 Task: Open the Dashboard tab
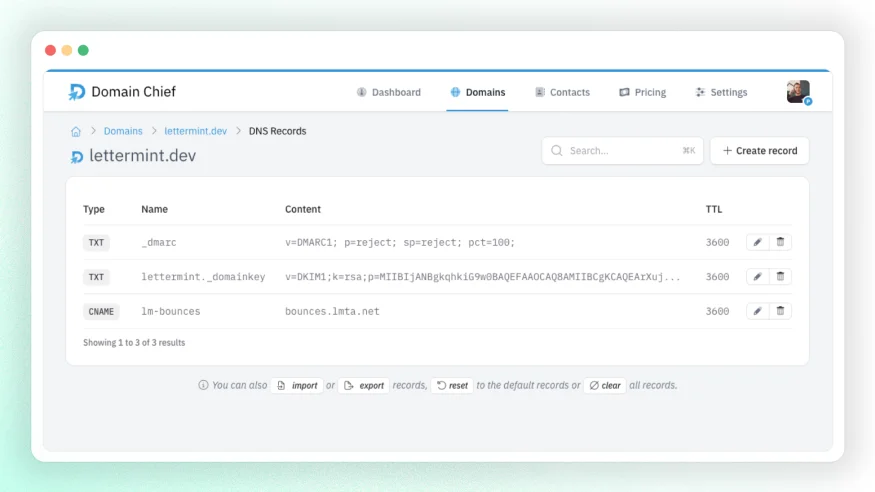[388, 92]
